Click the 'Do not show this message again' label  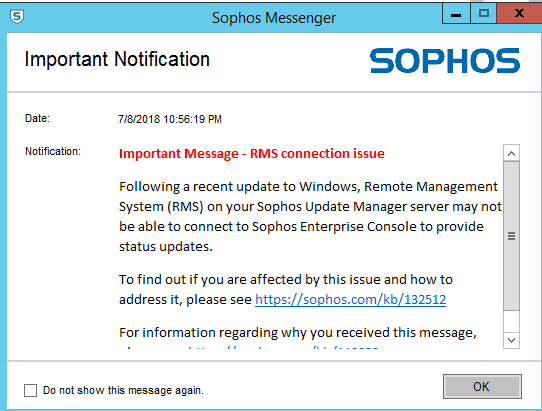click(x=123, y=390)
